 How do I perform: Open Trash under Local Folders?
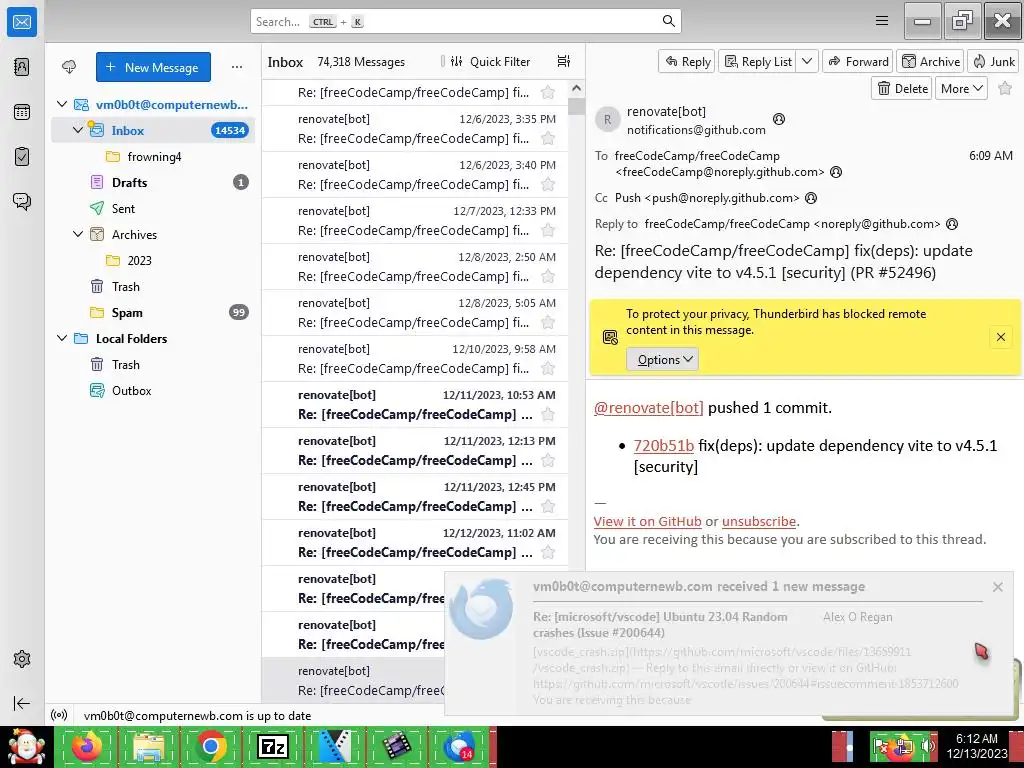153,364
